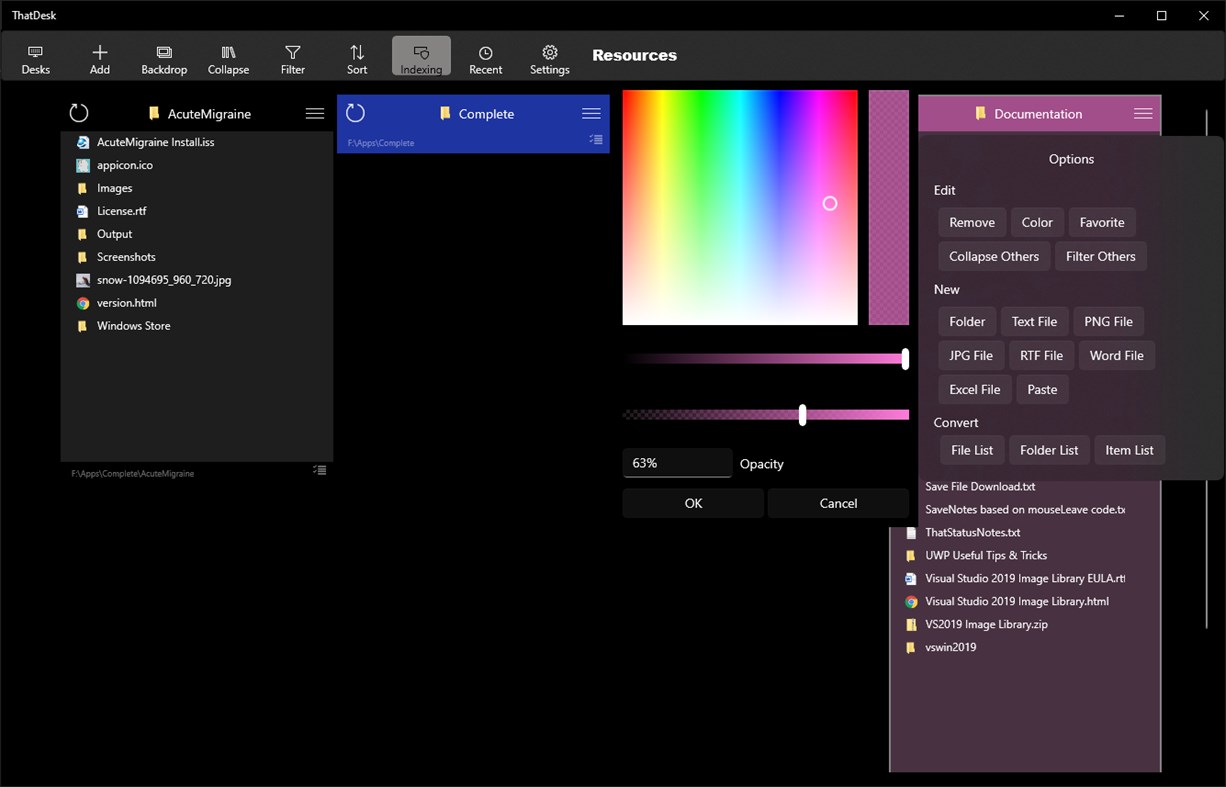Click the Collapse icon in the toolbar
This screenshot has height=787, width=1226.
228,56
